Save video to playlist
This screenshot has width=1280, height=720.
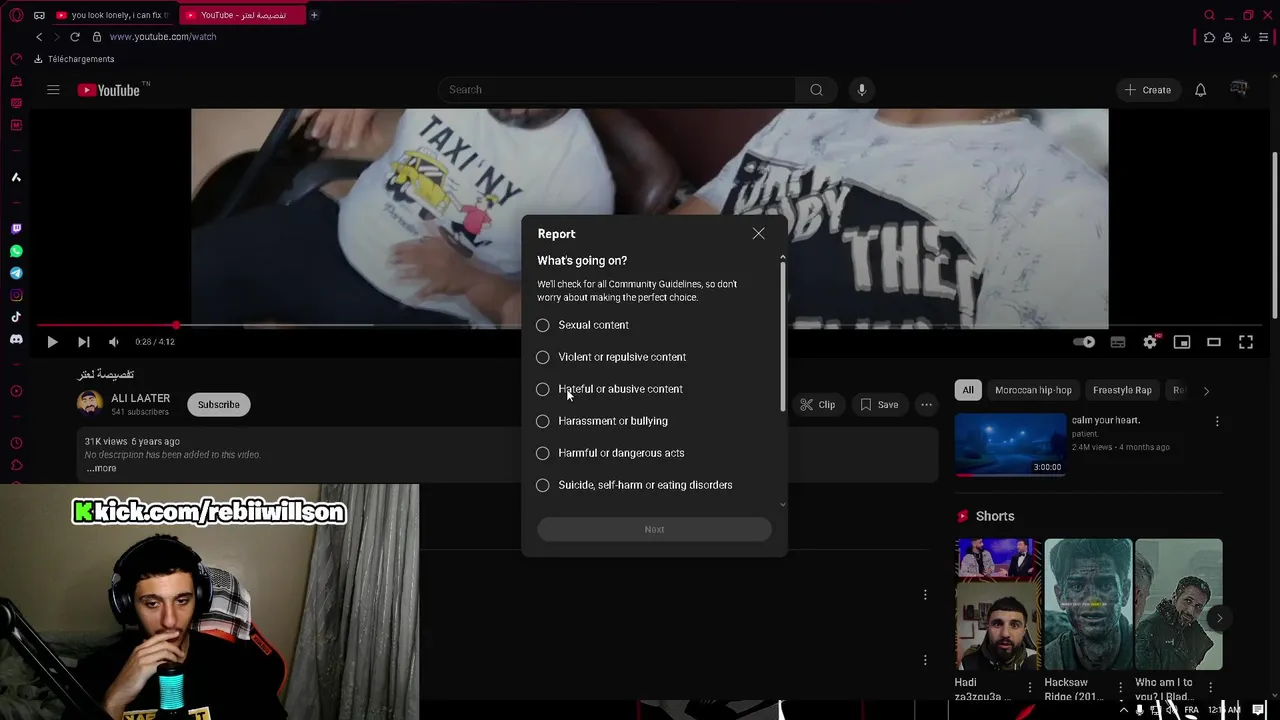[879, 405]
